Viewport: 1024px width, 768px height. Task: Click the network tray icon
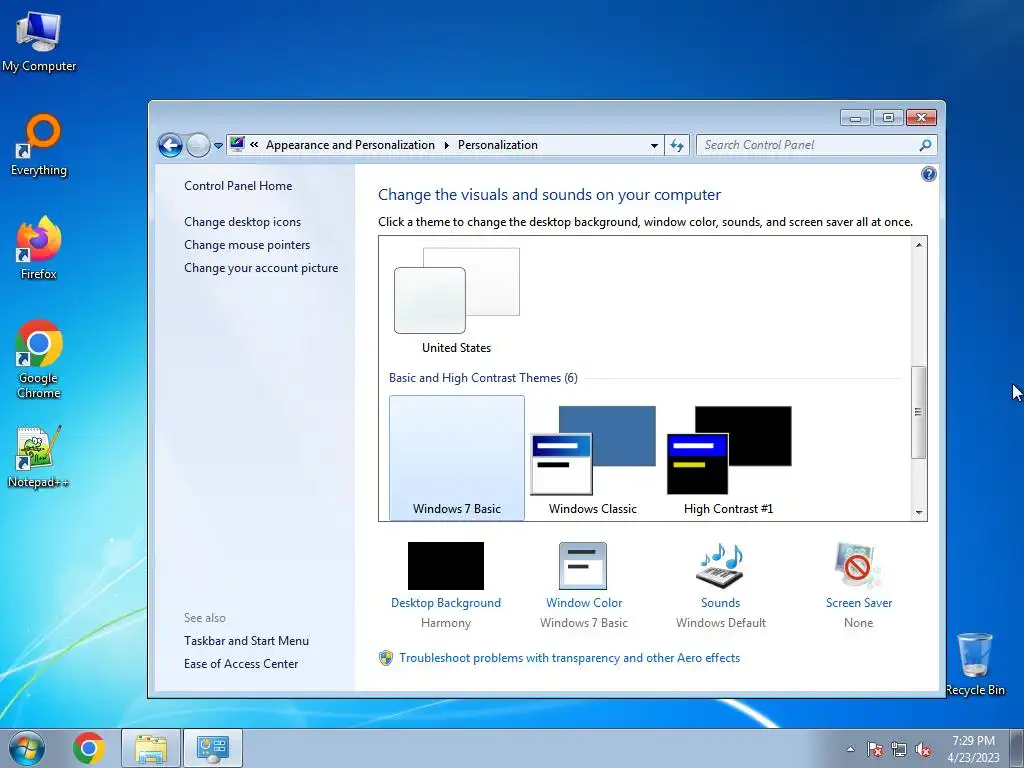tap(899, 749)
